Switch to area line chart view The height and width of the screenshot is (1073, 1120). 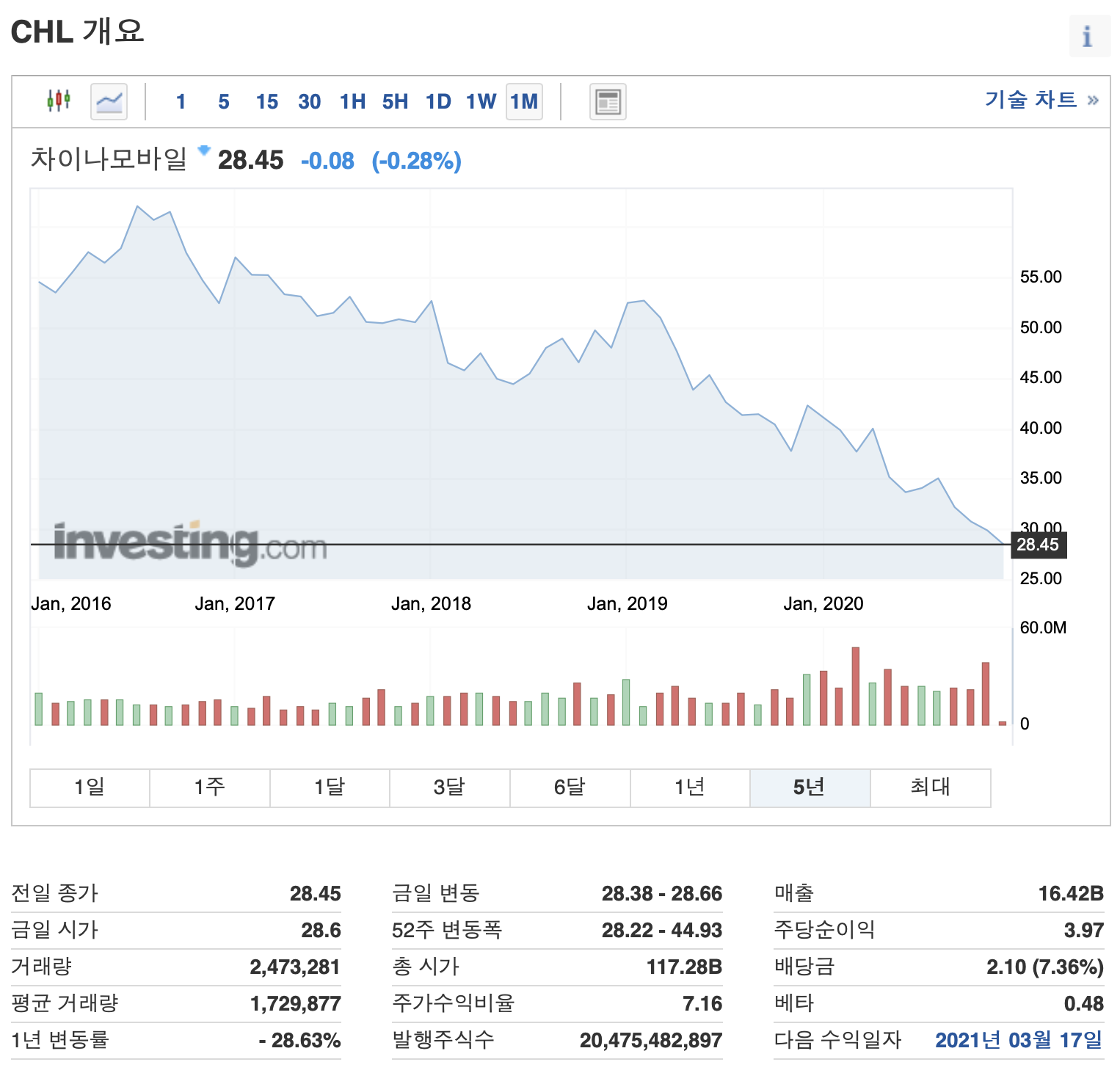click(x=109, y=101)
